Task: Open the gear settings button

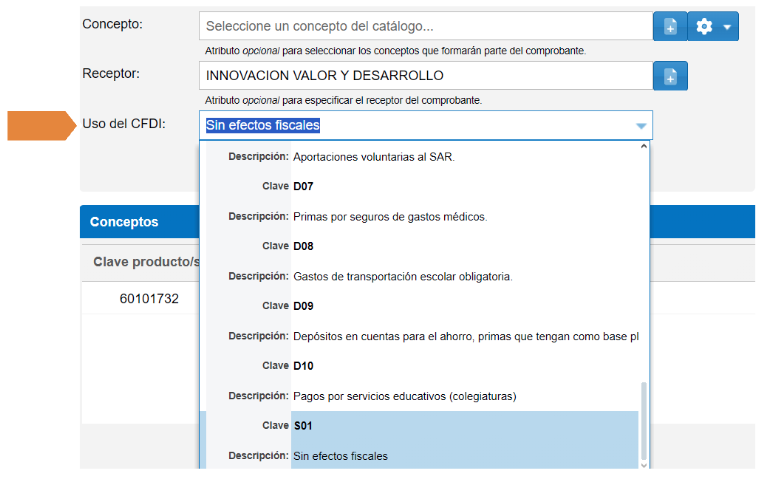Action: coord(713,26)
